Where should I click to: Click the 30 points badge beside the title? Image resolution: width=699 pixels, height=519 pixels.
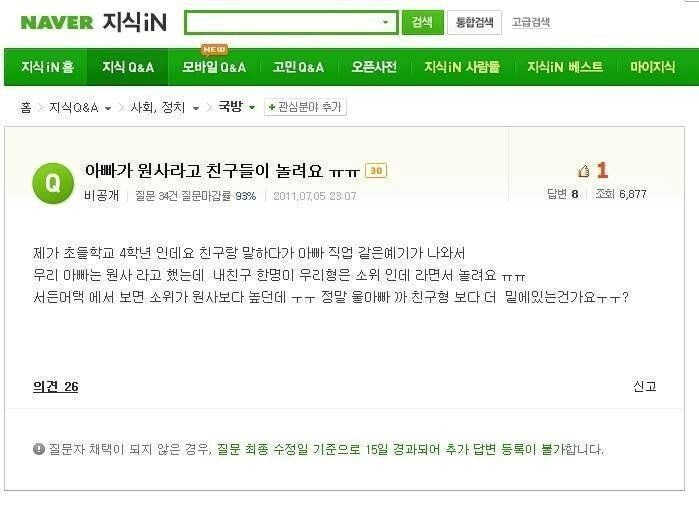point(376,171)
